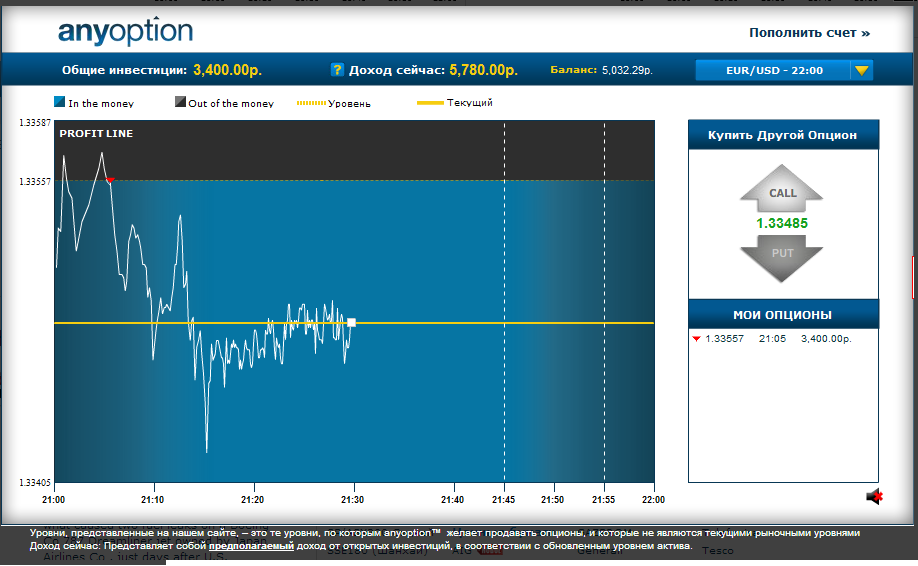This screenshot has height=566, width=918.
Task: Click the dotted Уровень legend line
Action: (311, 103)
